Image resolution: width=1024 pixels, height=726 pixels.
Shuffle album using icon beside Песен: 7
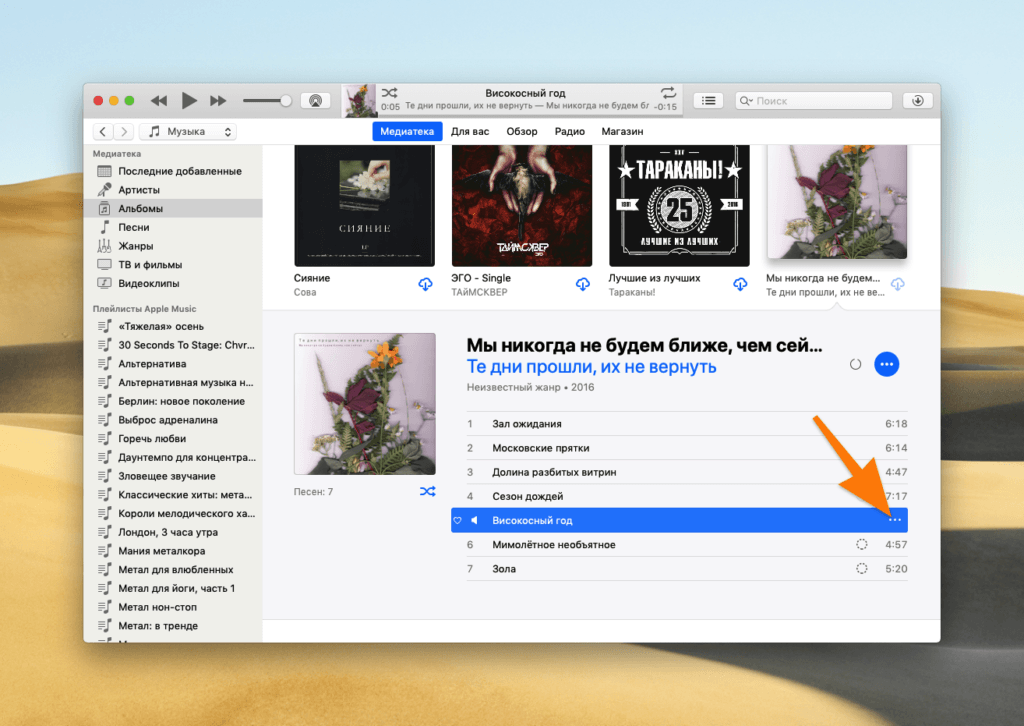428,492
